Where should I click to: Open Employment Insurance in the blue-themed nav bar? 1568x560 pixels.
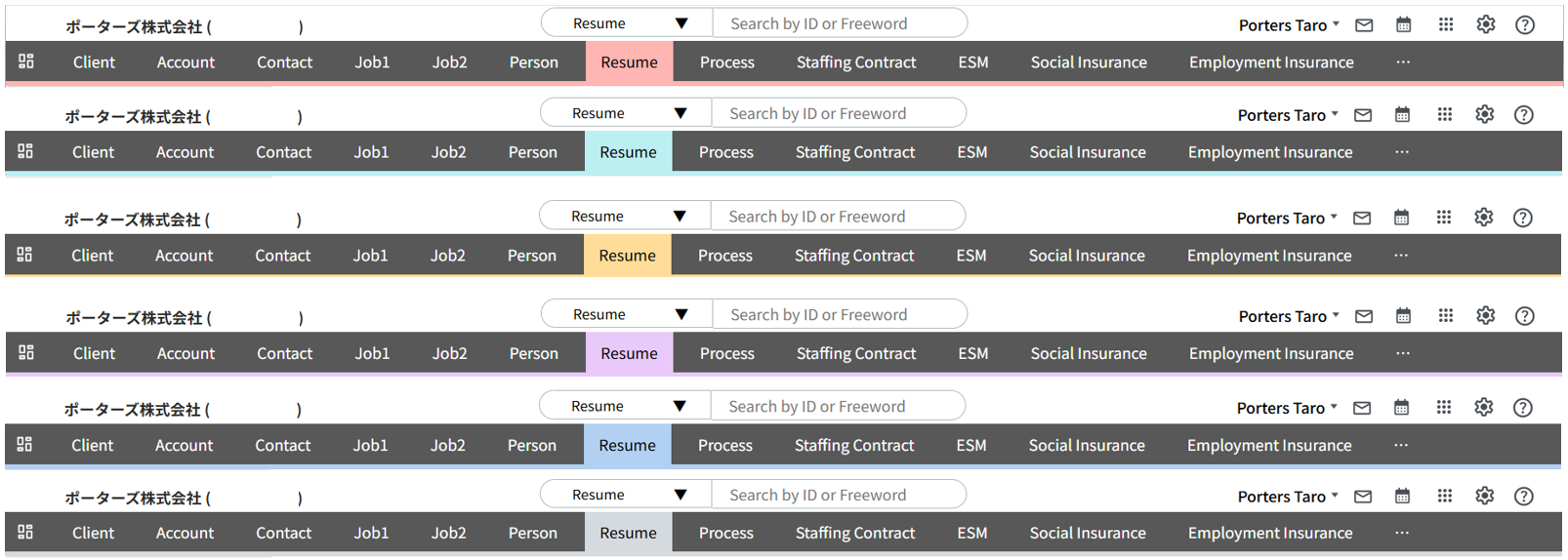[1269, 445]
